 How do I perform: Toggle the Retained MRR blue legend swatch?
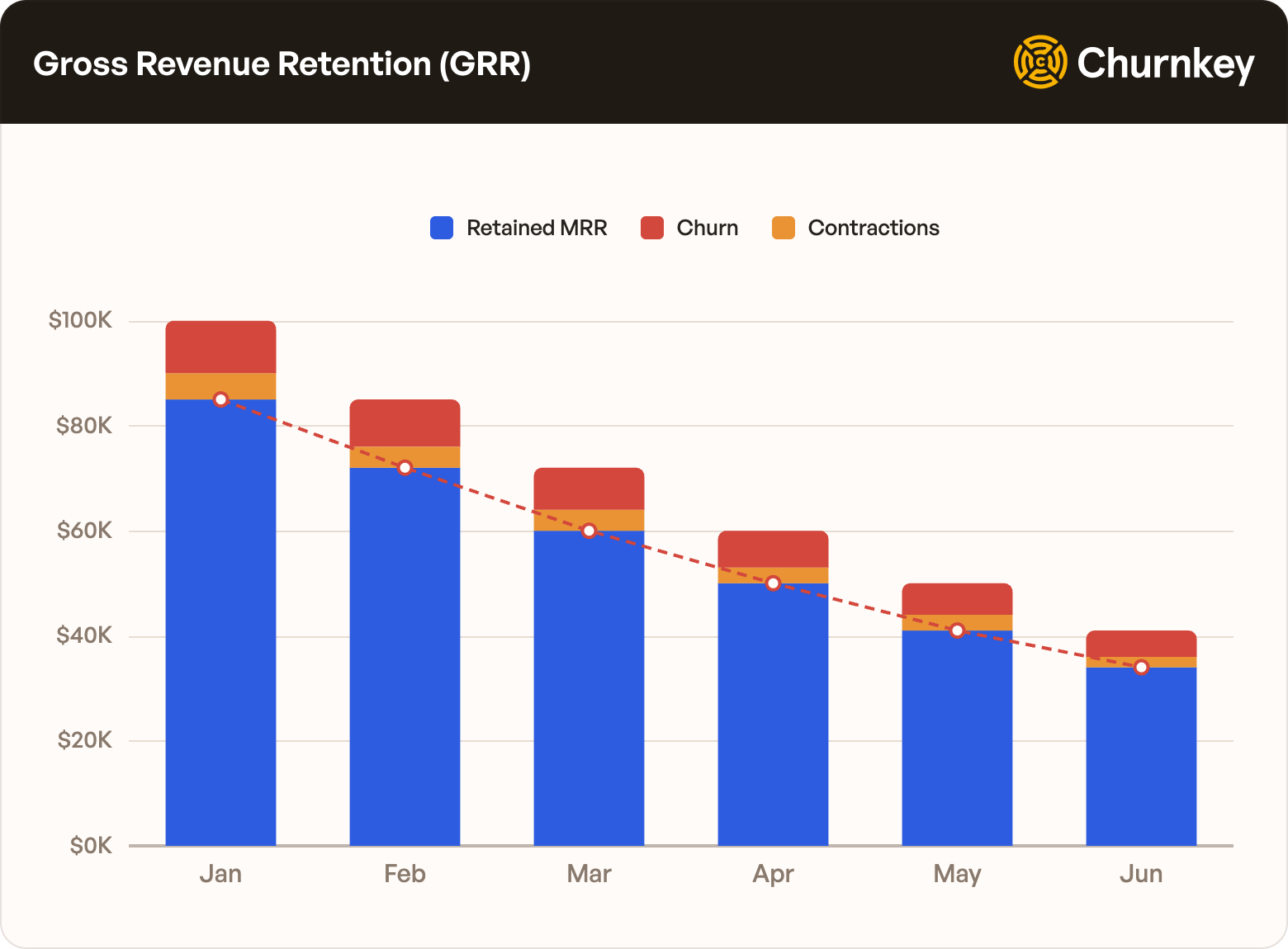coord(442,228)
